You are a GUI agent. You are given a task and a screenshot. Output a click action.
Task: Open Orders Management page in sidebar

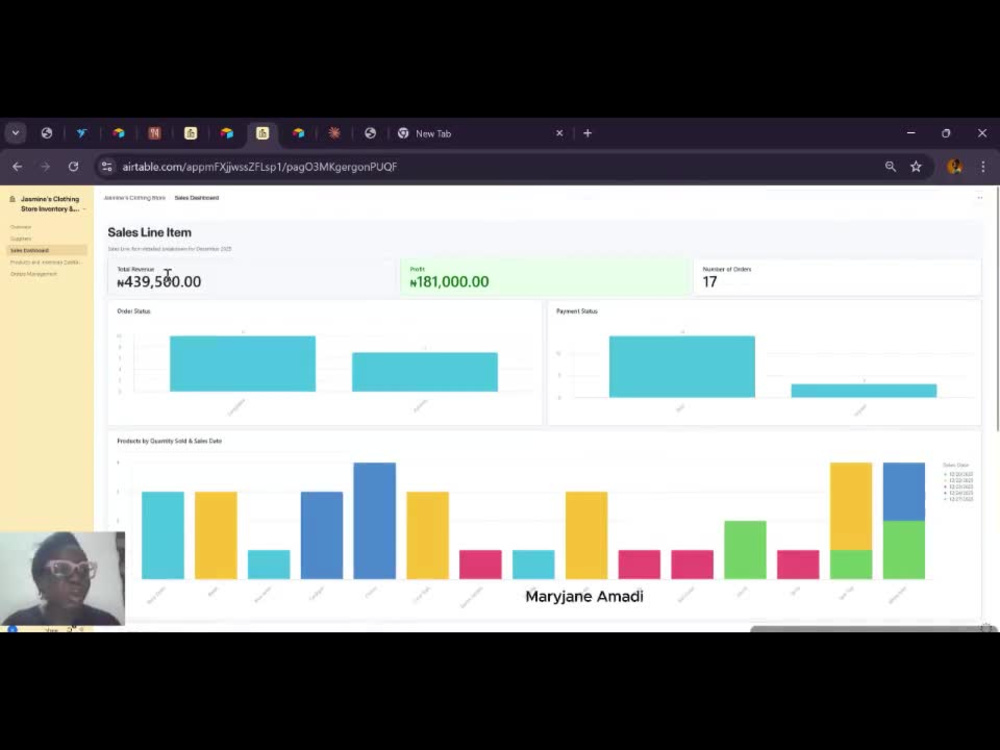click(x=34, y=274)
